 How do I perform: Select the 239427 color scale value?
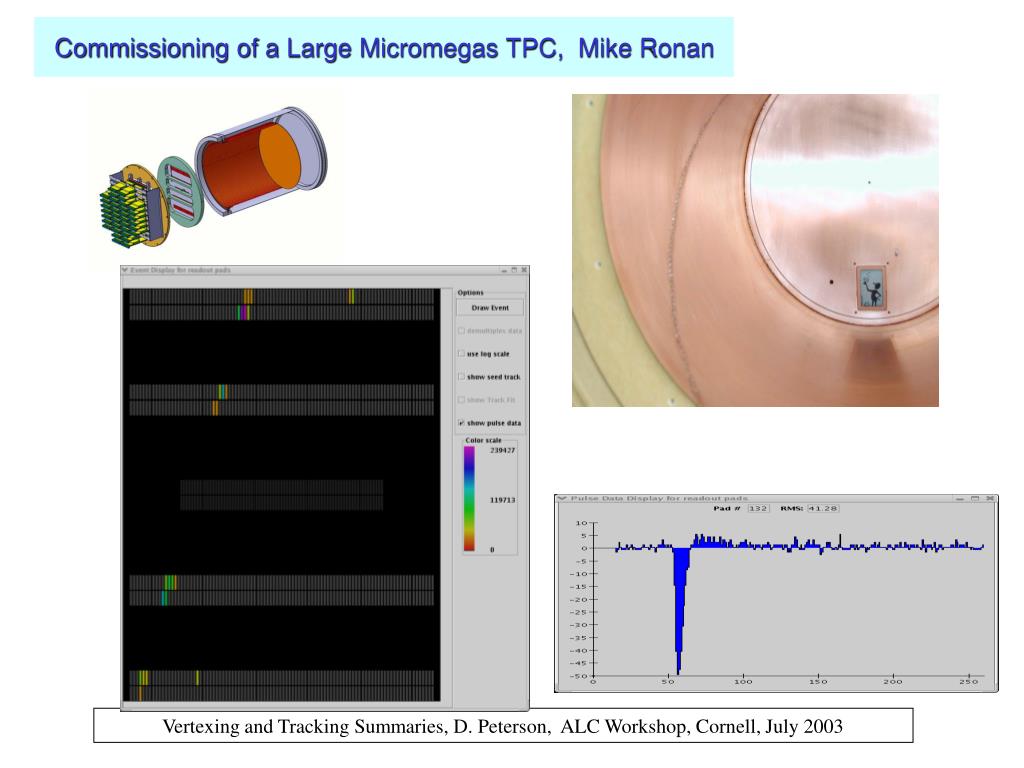pos(502,450)
